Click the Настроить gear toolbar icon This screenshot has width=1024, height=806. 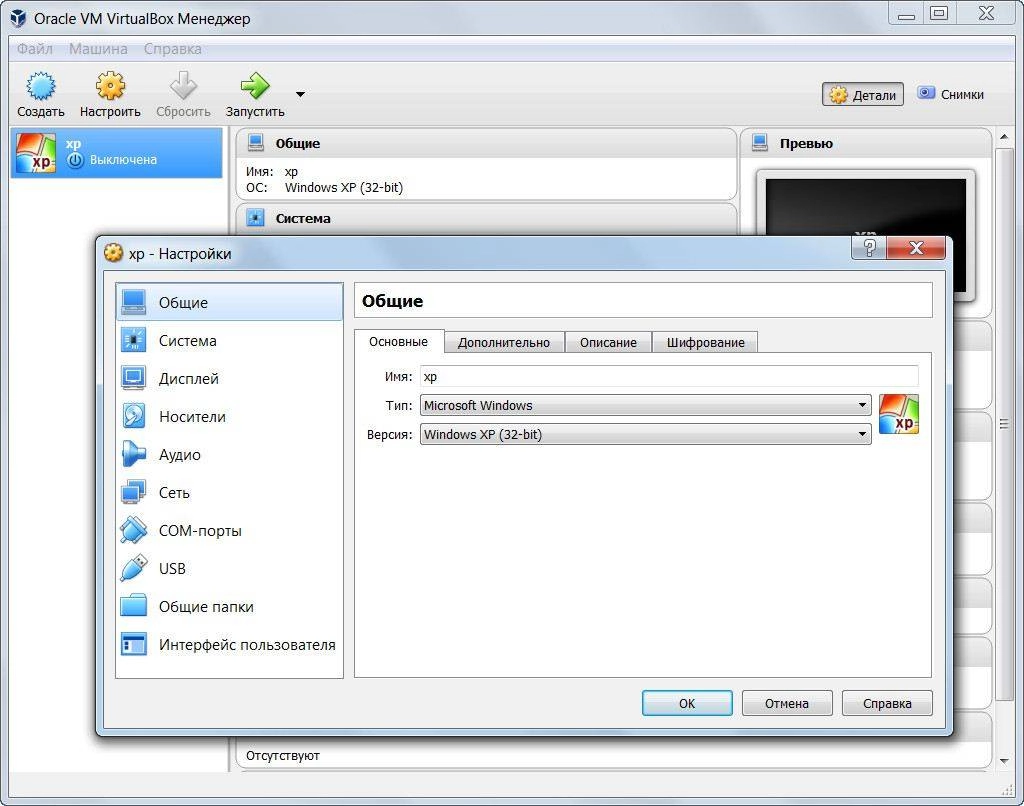(x=110, y=86)
